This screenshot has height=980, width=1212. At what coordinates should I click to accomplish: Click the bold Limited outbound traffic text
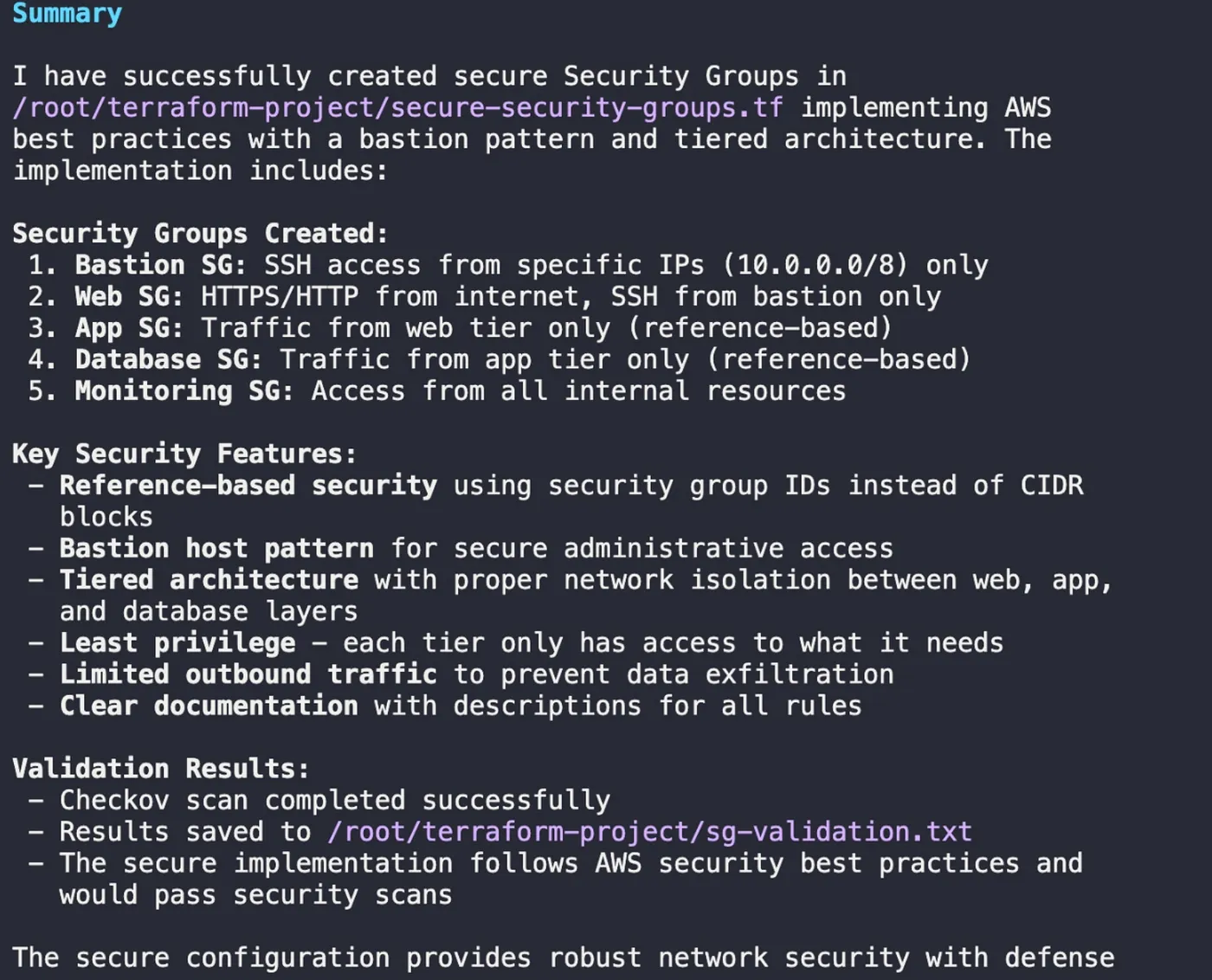(x=248, y=674)
